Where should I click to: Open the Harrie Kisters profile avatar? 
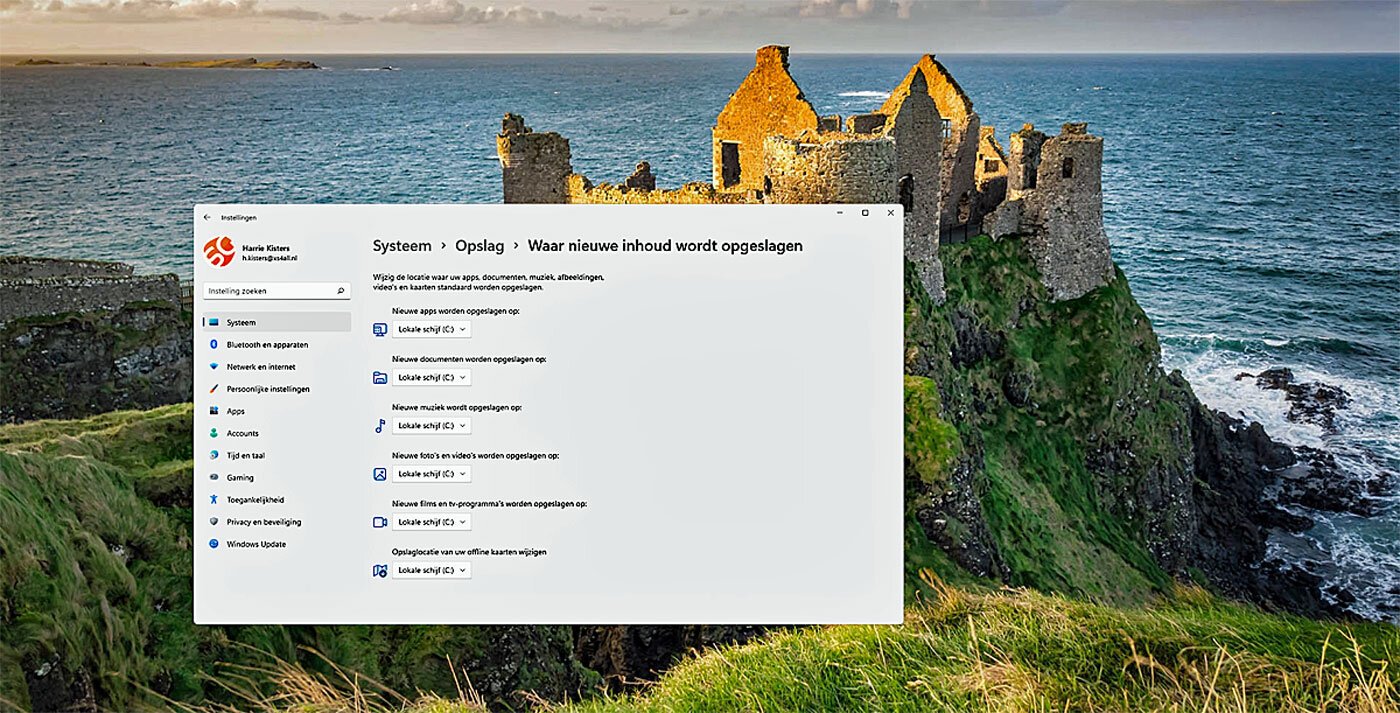[219, 251]
